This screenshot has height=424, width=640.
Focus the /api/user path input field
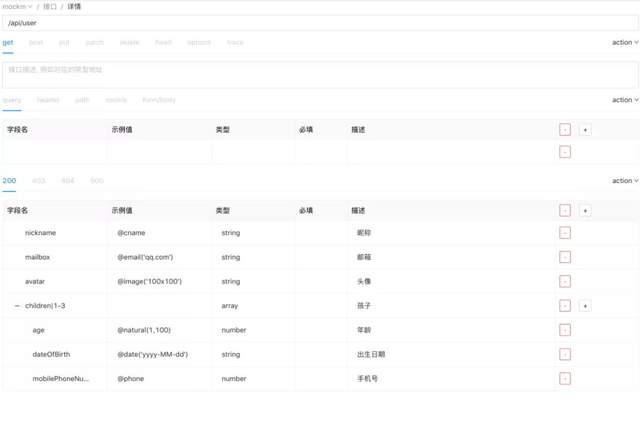[x=320, y=23]
